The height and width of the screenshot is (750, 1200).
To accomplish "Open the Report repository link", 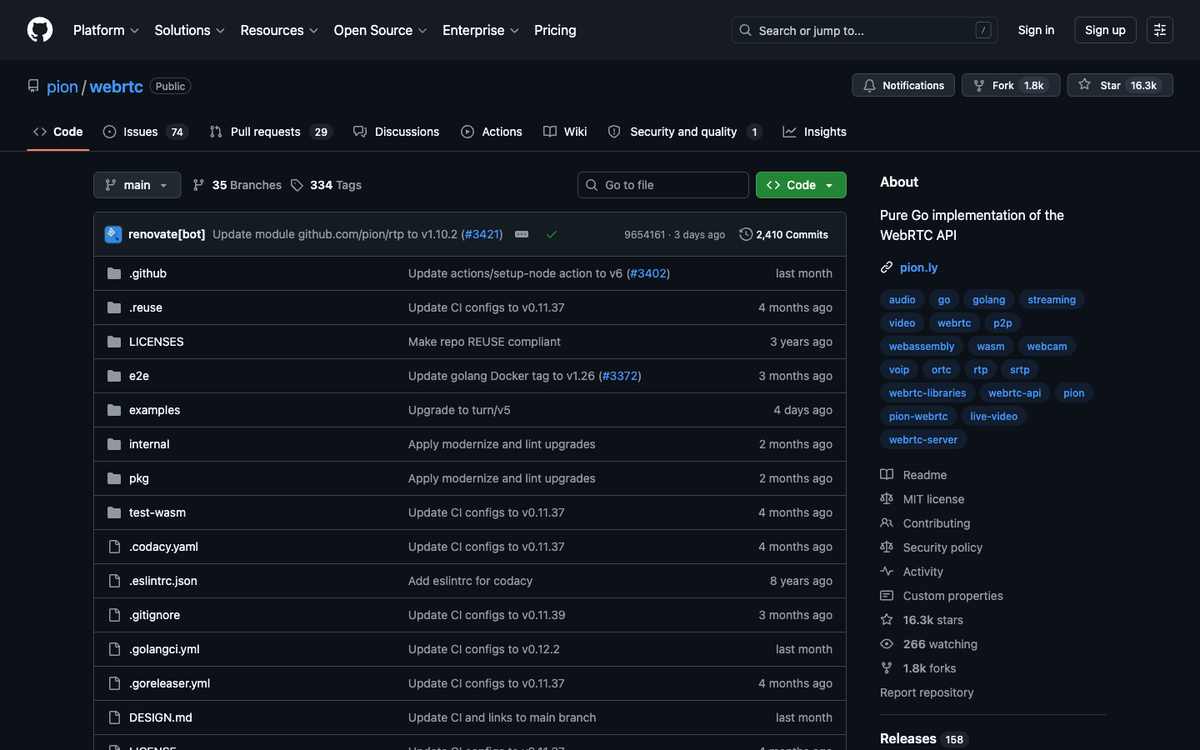I will point(927,692).
